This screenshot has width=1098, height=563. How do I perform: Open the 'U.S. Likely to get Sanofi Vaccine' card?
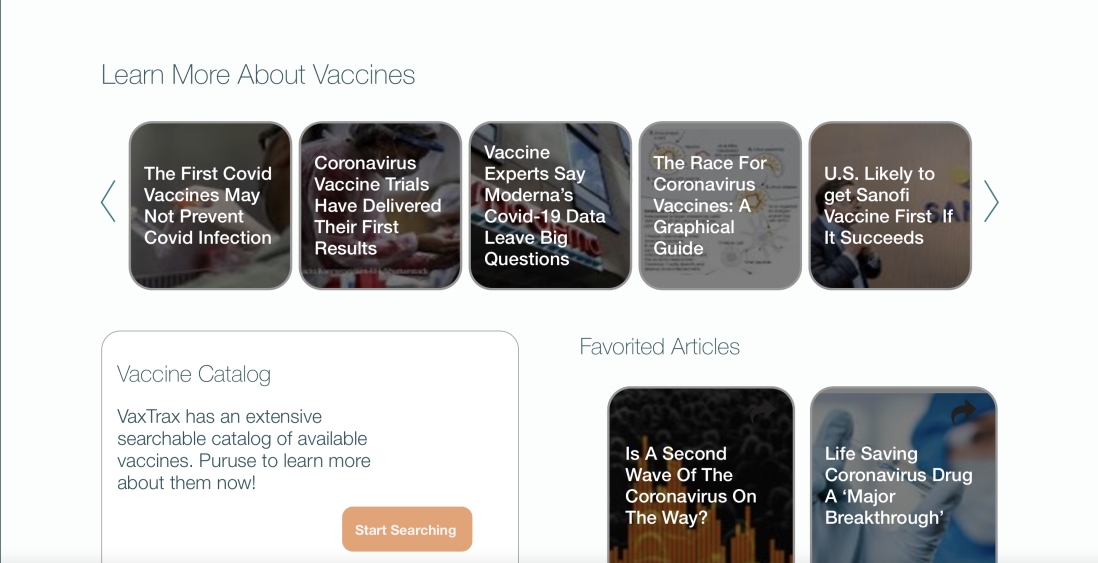890,206
